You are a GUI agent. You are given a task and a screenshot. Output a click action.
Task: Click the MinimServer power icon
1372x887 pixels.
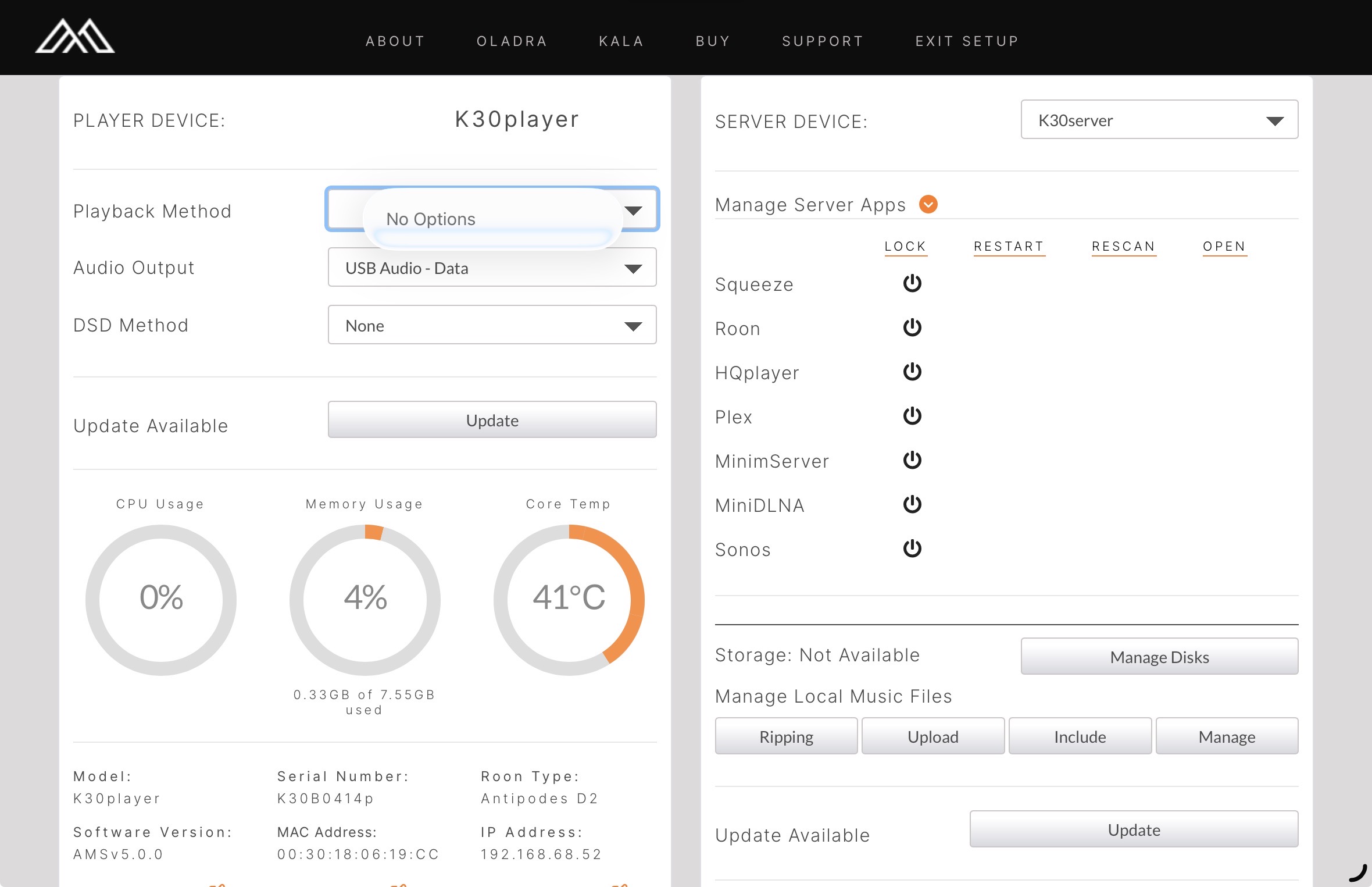(912, 460)
